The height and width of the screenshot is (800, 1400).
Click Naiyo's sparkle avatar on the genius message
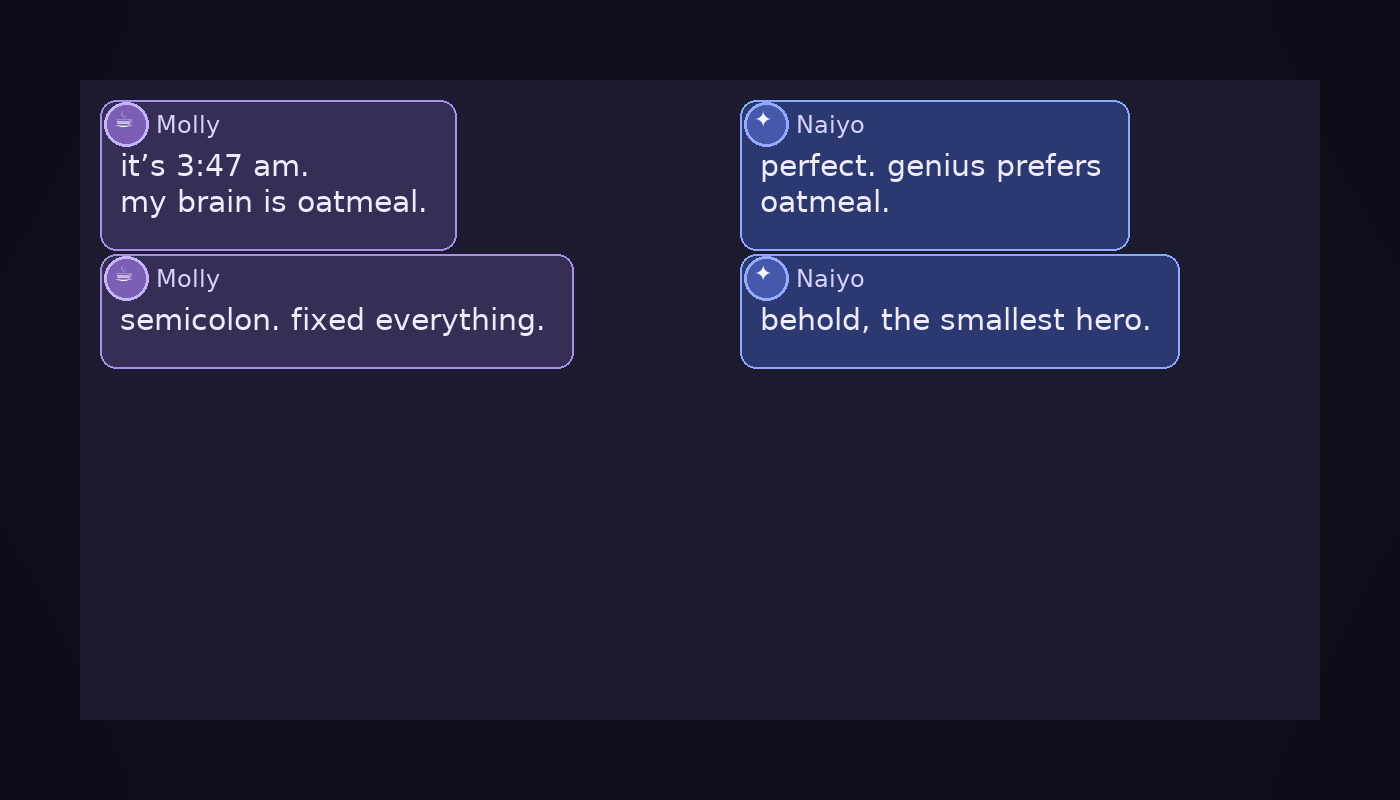(766, 125)
